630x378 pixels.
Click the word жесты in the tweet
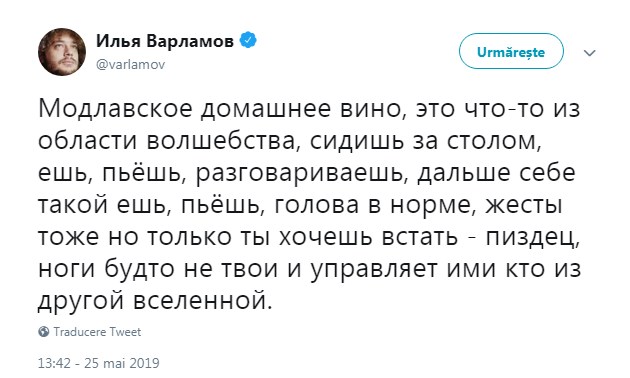pos(524,206)
